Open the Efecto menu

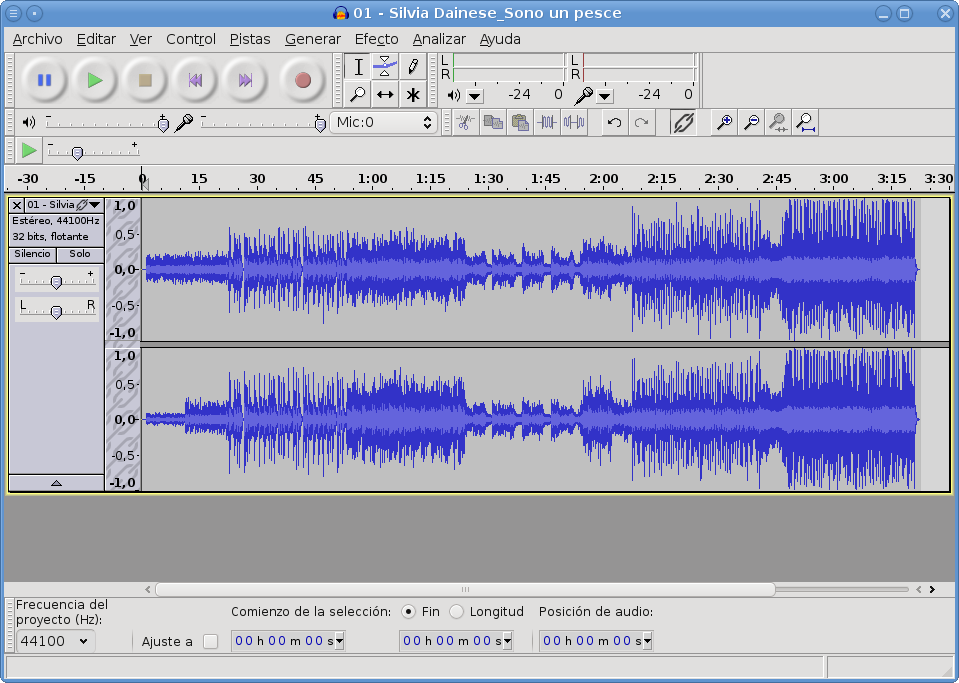(x=377, y=39)
